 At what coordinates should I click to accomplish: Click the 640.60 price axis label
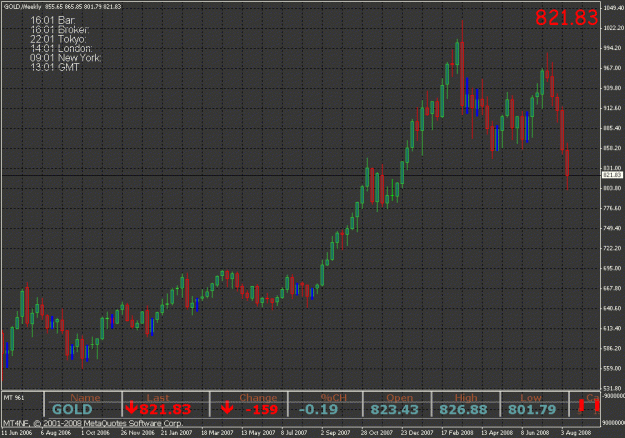tap(614, 308)
